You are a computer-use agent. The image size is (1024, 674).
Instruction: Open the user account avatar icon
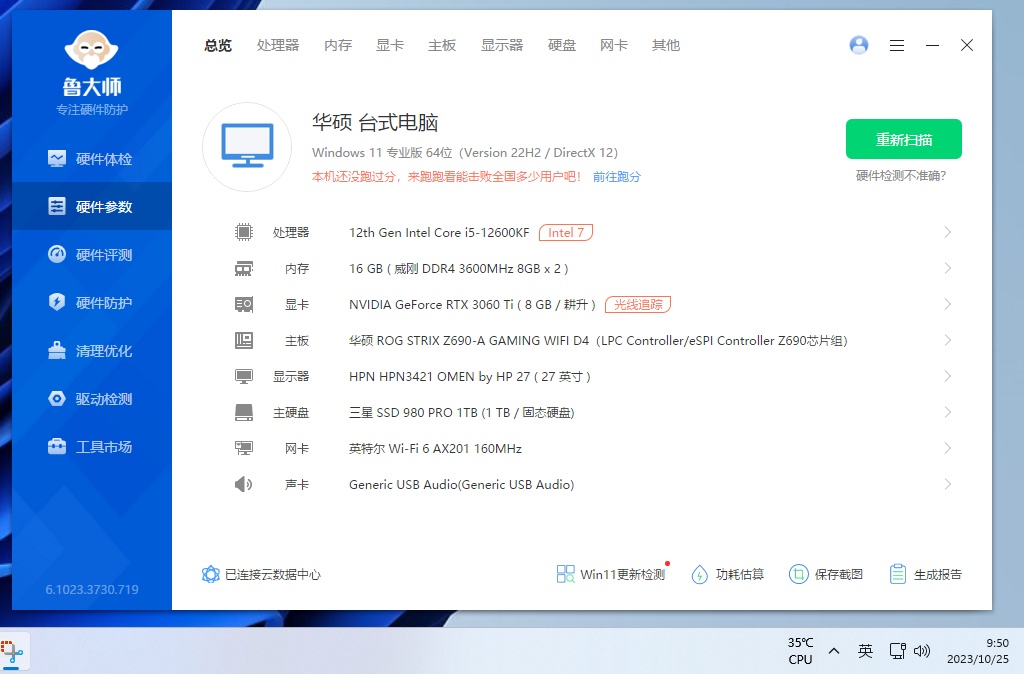point(858,45)
